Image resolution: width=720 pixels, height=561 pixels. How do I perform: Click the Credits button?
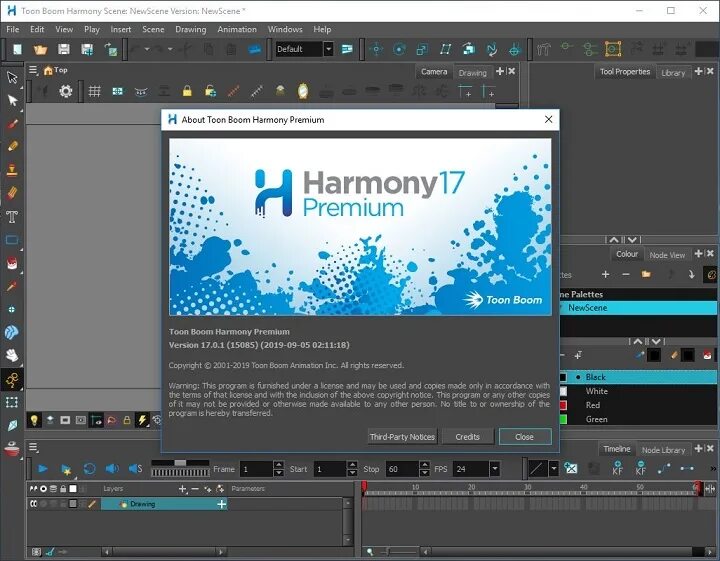pyautogui.click(x=467, y=437)
